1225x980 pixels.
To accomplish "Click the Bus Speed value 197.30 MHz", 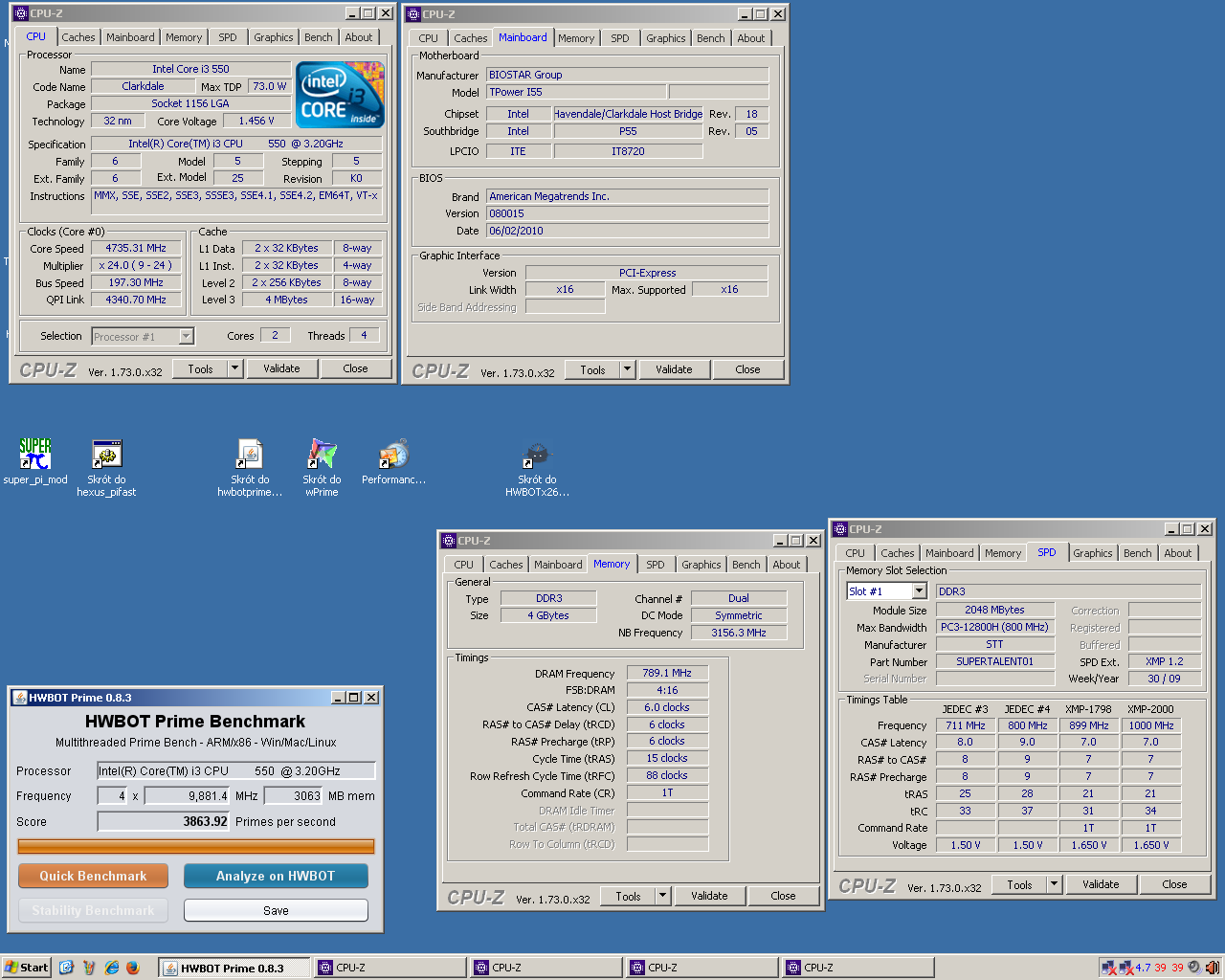I will coord(136,282).
